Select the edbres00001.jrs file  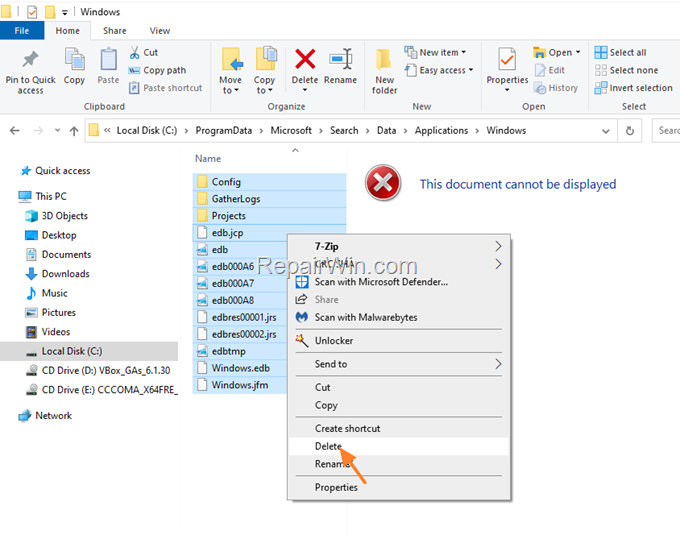[x=240, y=317]
